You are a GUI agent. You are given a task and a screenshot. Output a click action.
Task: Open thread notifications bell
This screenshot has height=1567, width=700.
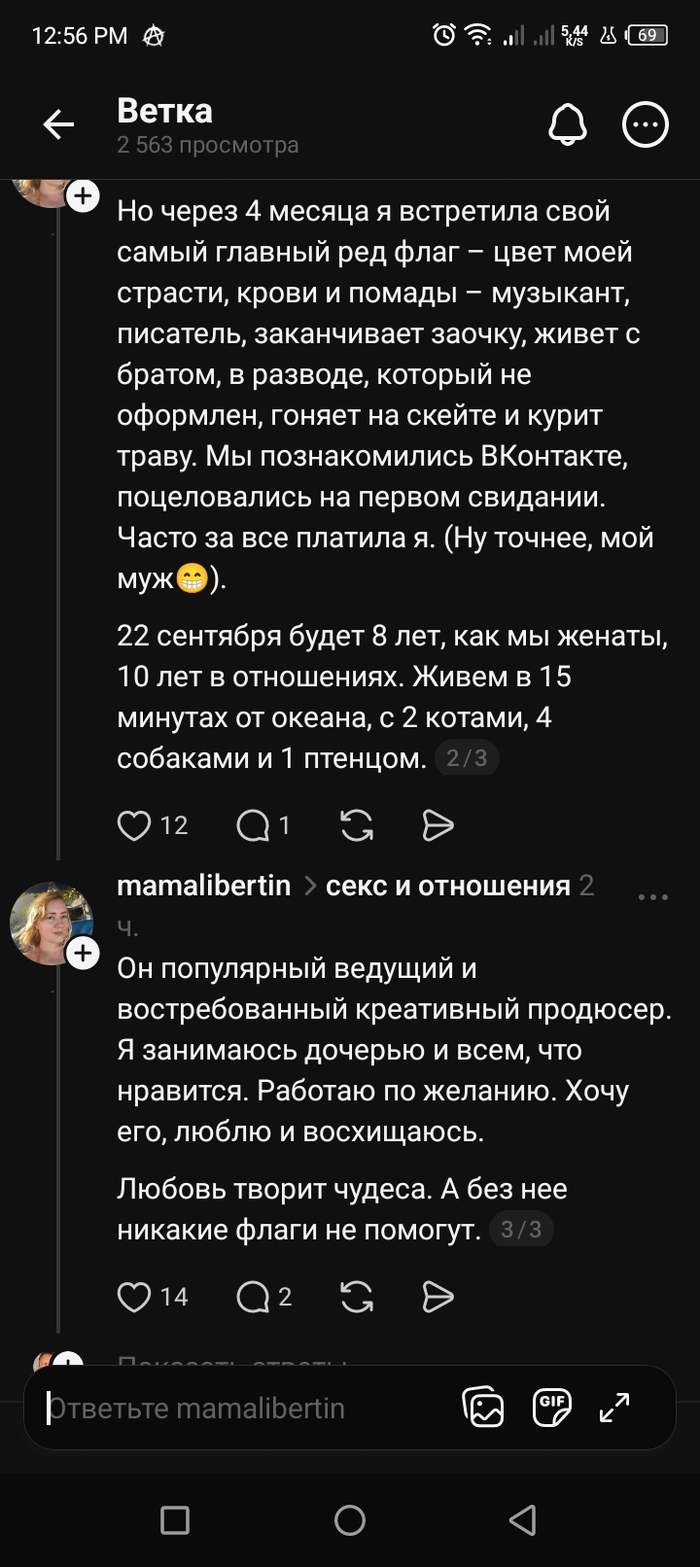pyautogui.click(x=568, y=125)
